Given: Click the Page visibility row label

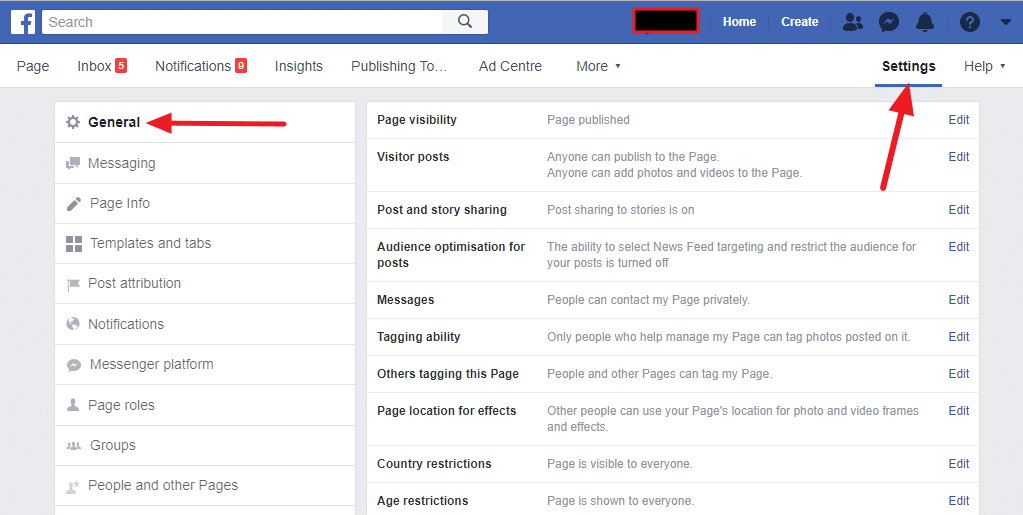Looking at the screenshot, I should [x=417, y=120].
